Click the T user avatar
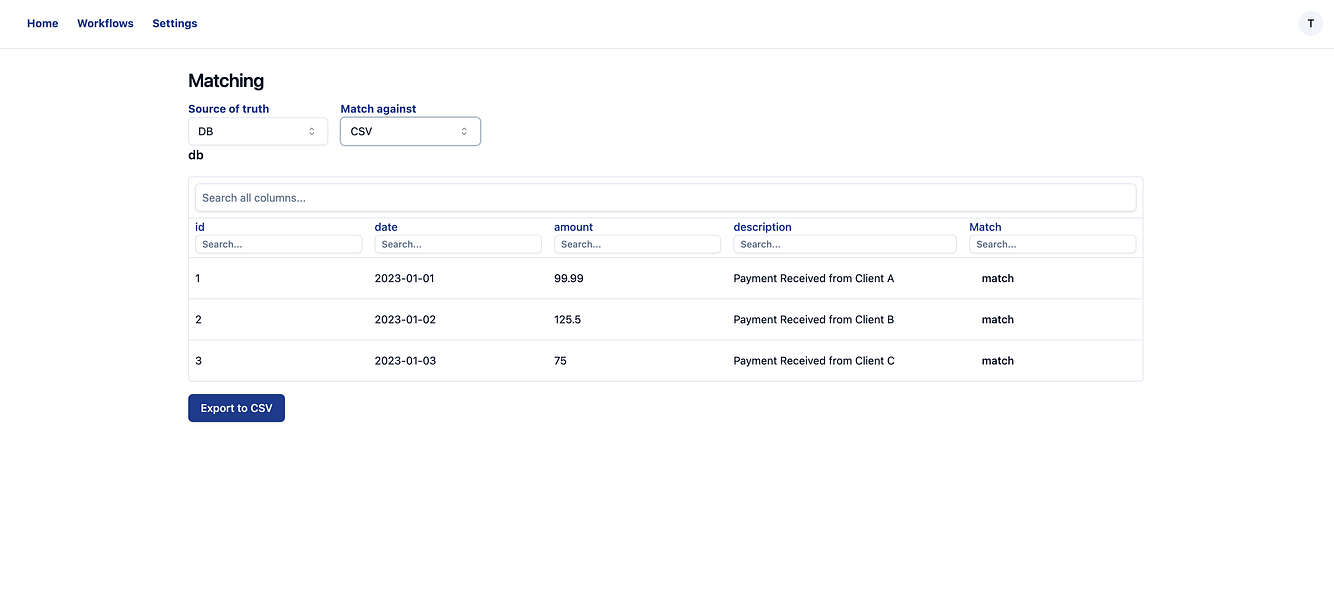Image resolution: width=1334 pixels, height=600 pixels. point(1310,23)
